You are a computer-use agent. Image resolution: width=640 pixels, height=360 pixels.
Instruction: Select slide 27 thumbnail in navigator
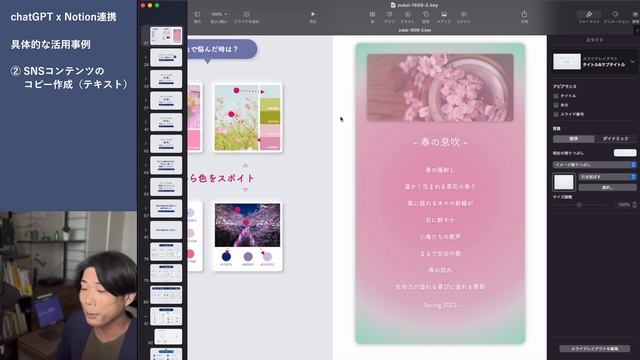click(x=166, y=36)
